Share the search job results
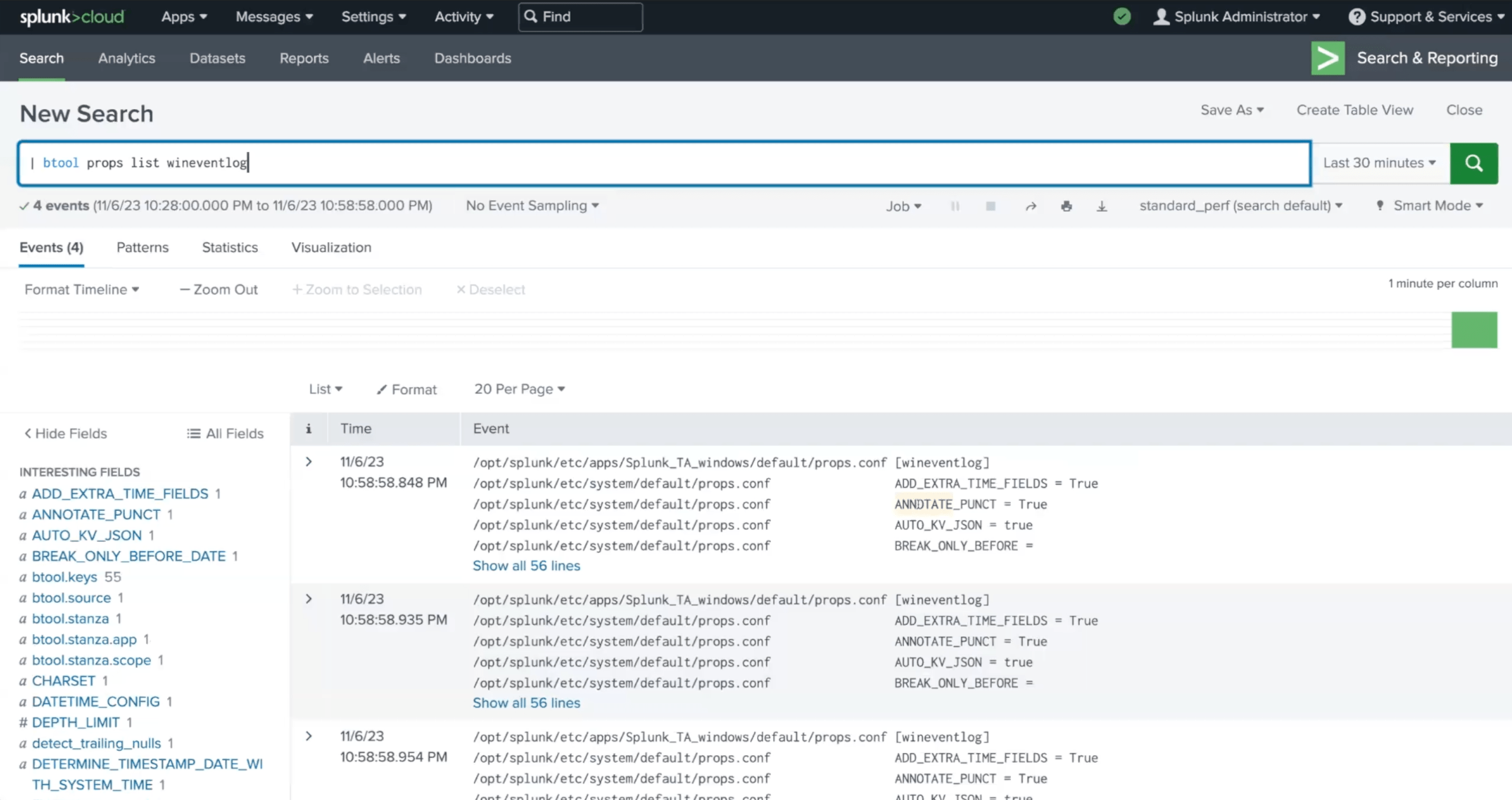The height and width of the screenshot is (800, 1512). [1031, 205]
